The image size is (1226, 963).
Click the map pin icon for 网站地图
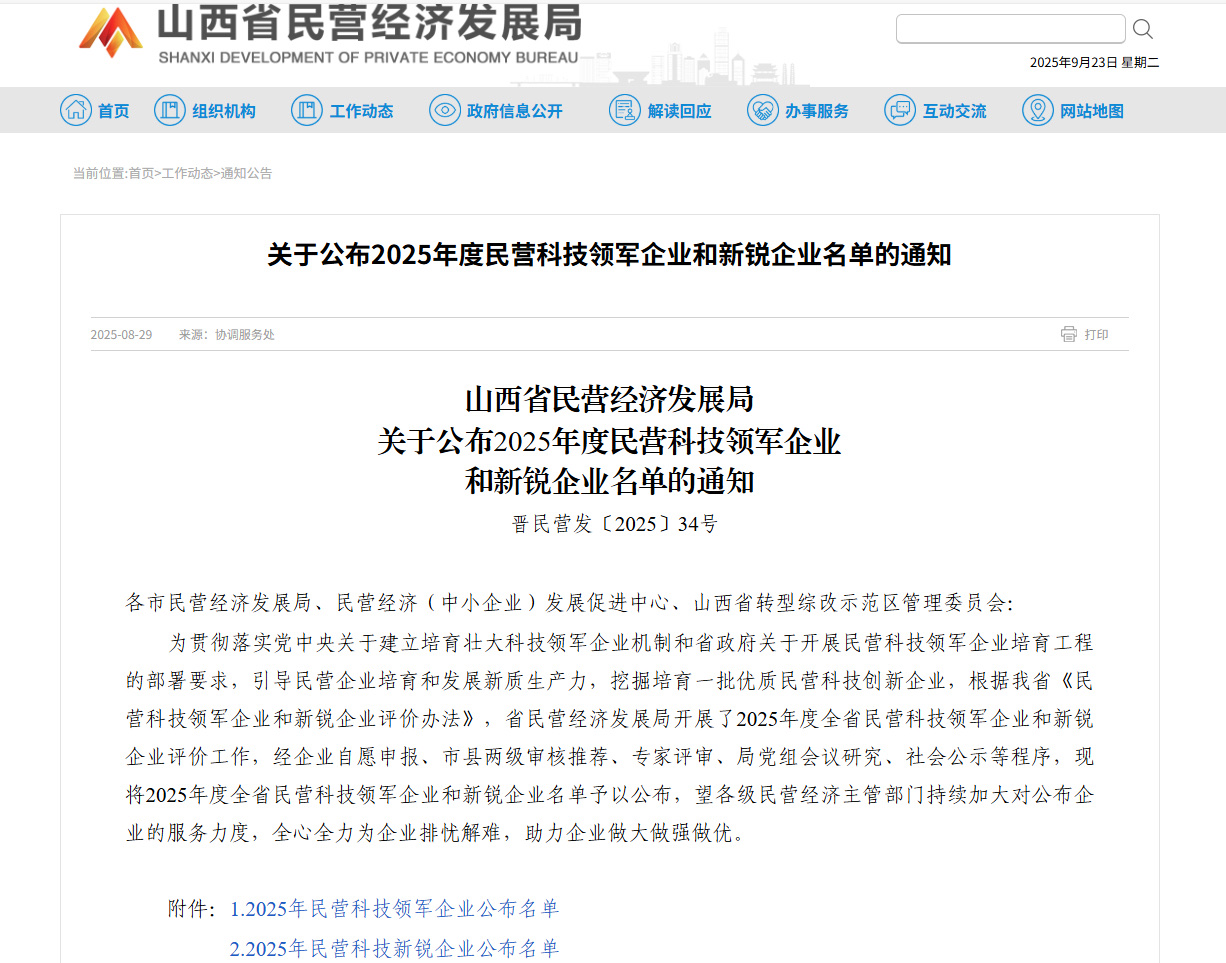[x=1038, y=110]
